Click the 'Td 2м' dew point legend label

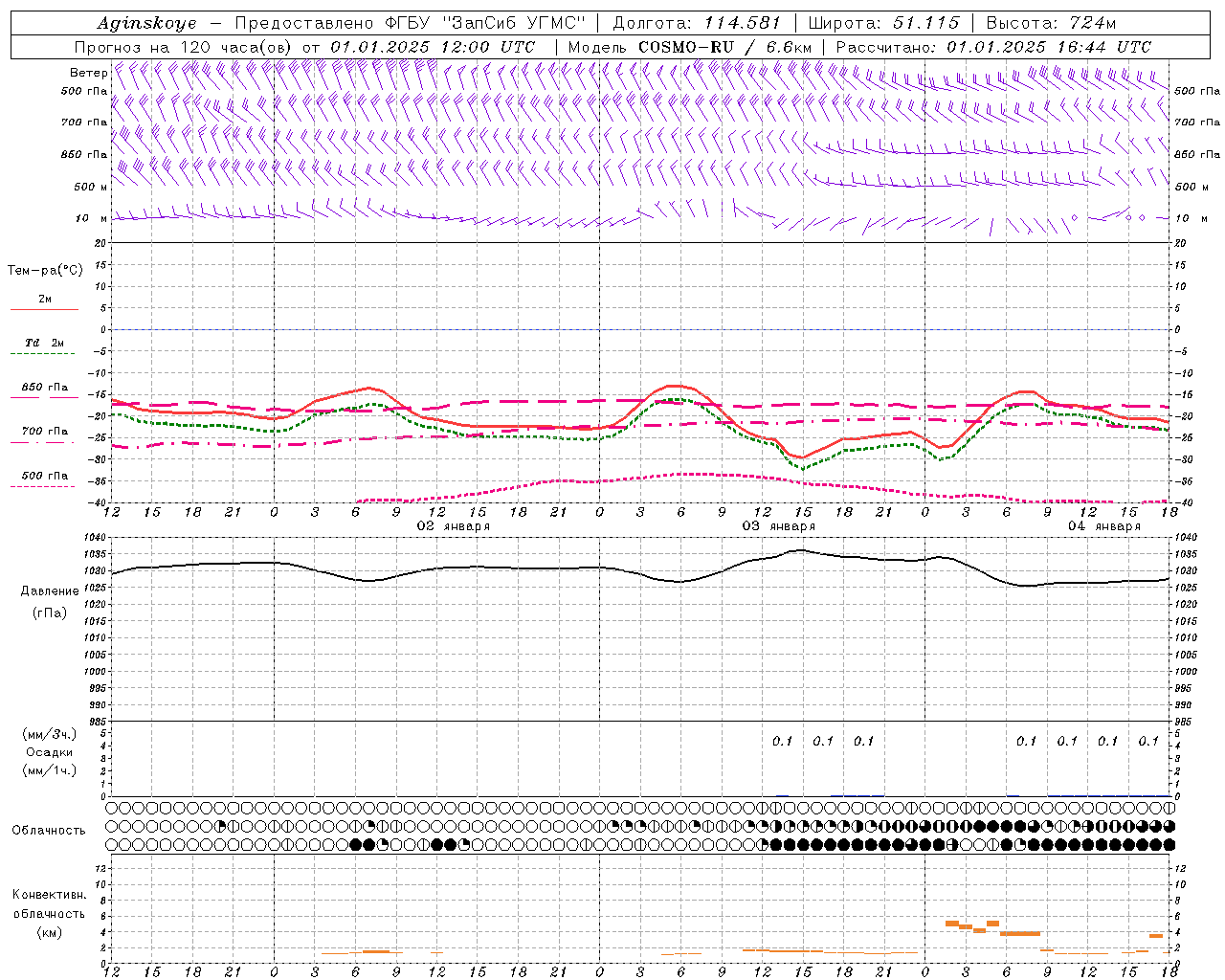(x=45, y=343)
